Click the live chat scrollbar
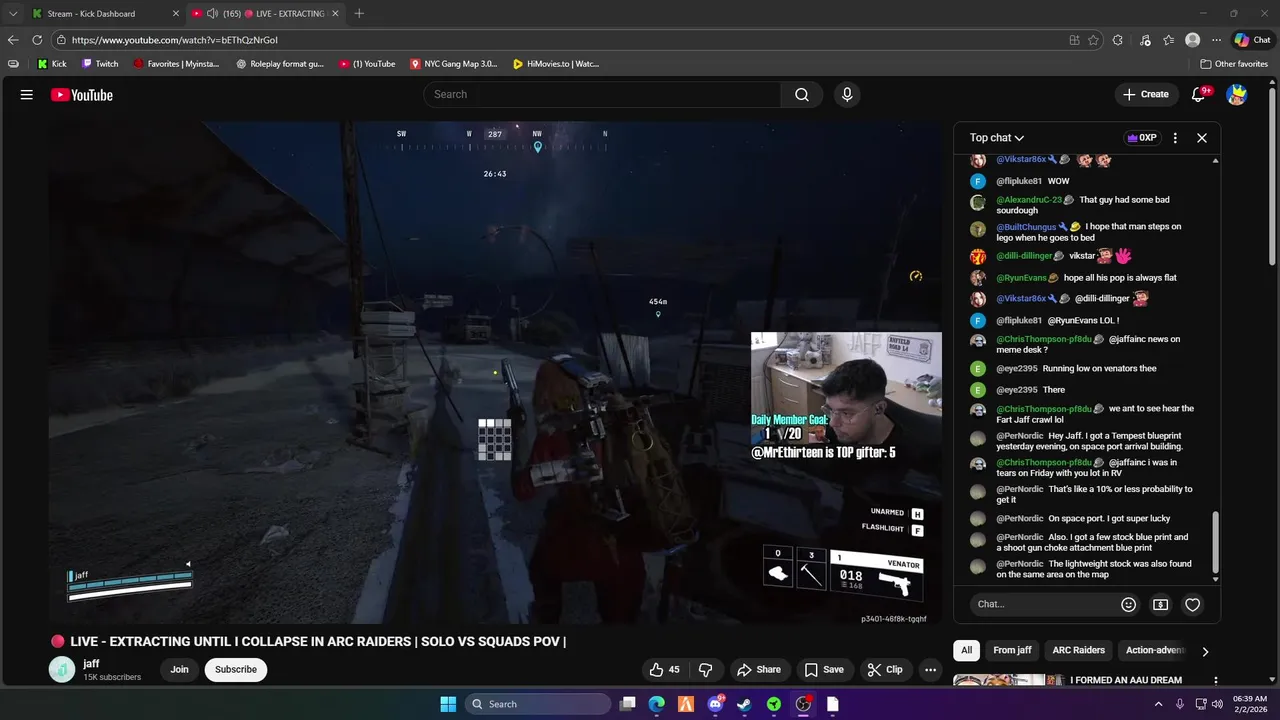This screenshot has height=720, width=1280. (x=1215, y=544)
